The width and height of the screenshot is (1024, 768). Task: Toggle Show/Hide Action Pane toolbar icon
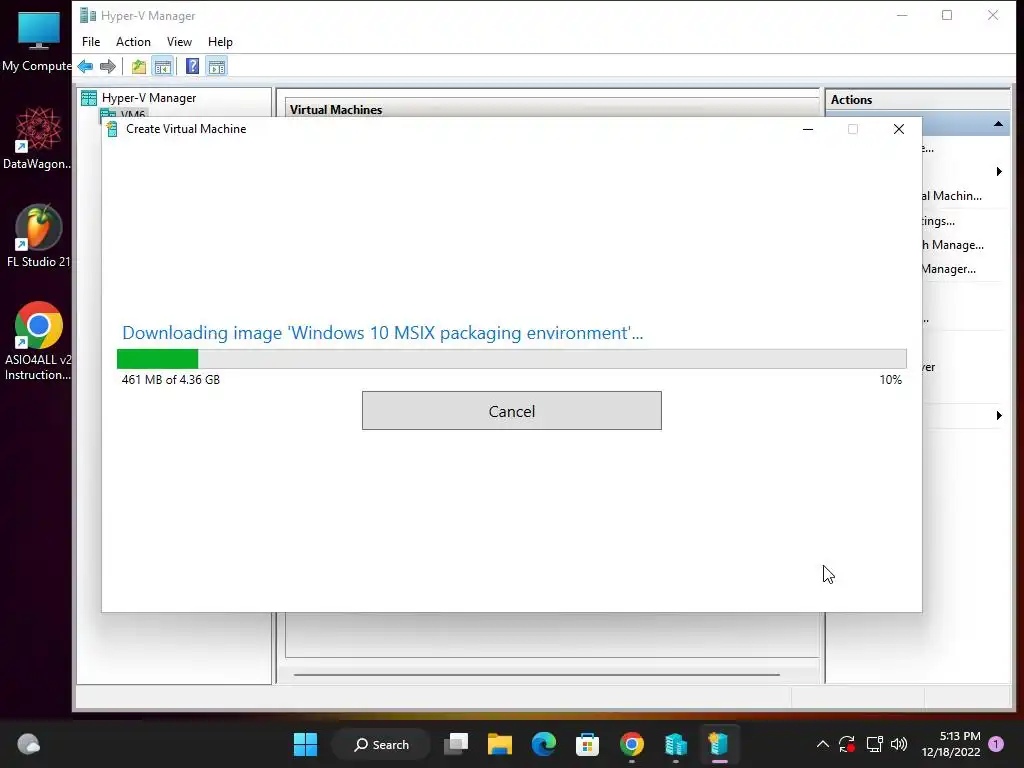[x=217, y=67]
